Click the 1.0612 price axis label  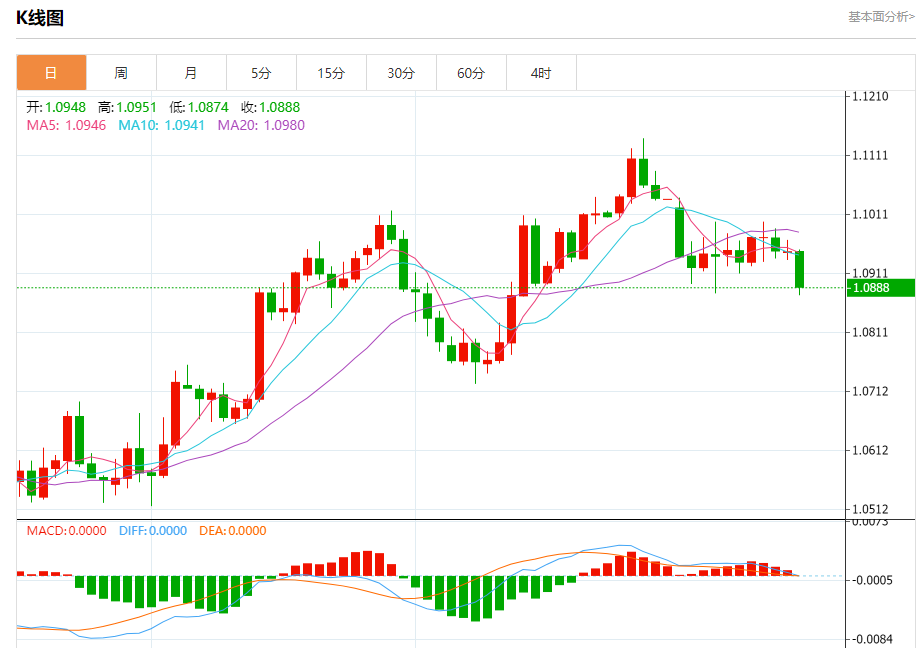coord(871,450)
